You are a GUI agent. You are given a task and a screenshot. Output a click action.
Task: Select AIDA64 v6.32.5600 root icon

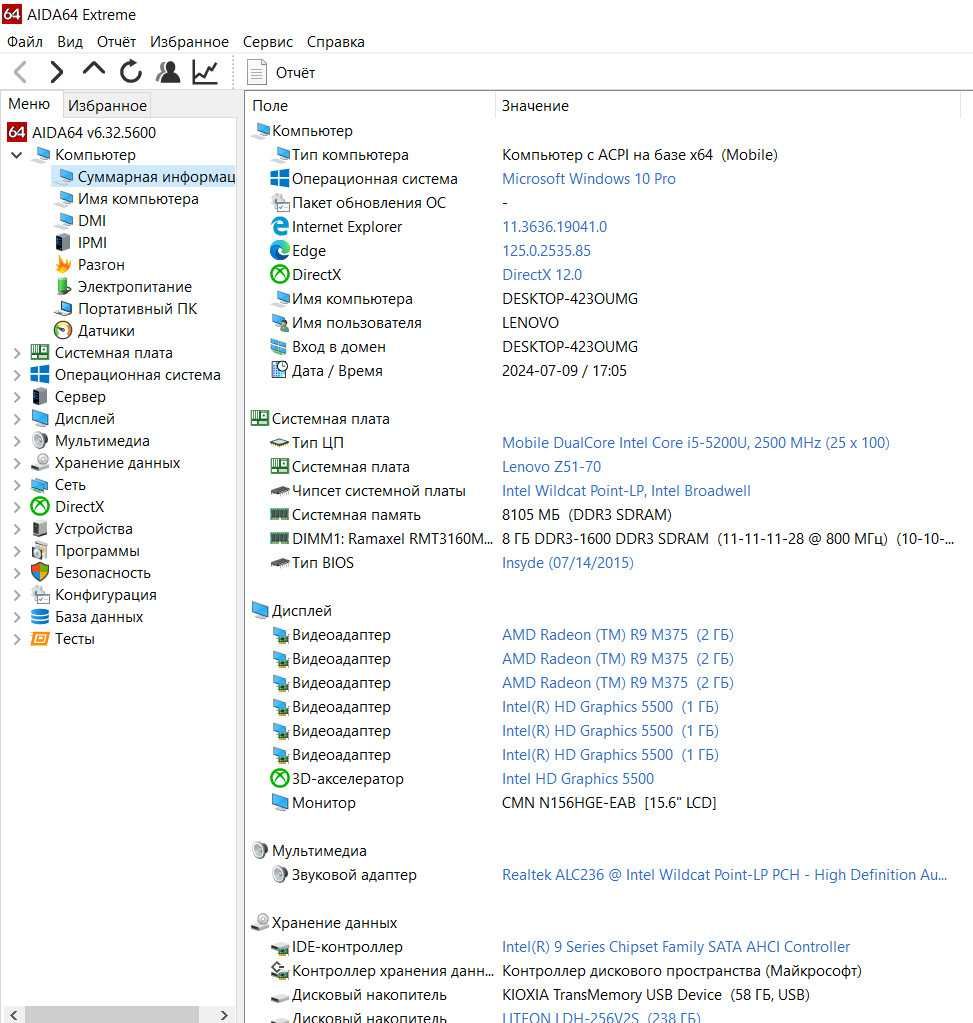click(16, 132)
